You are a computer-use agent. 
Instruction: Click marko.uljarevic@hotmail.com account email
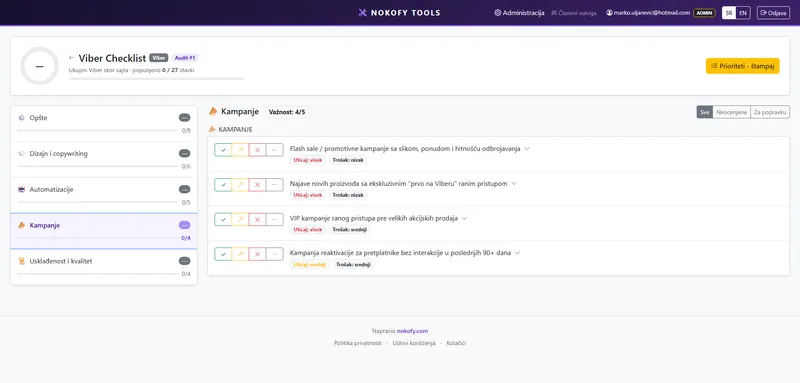[652, 13]
